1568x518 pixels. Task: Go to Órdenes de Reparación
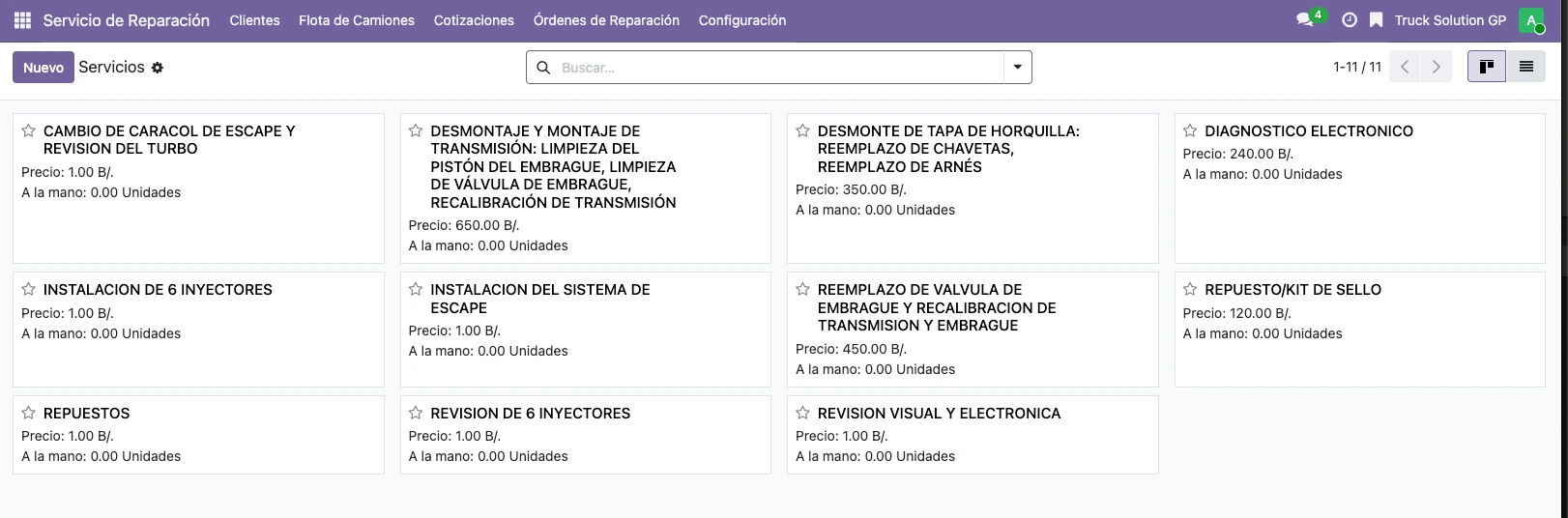pos(606,20)
